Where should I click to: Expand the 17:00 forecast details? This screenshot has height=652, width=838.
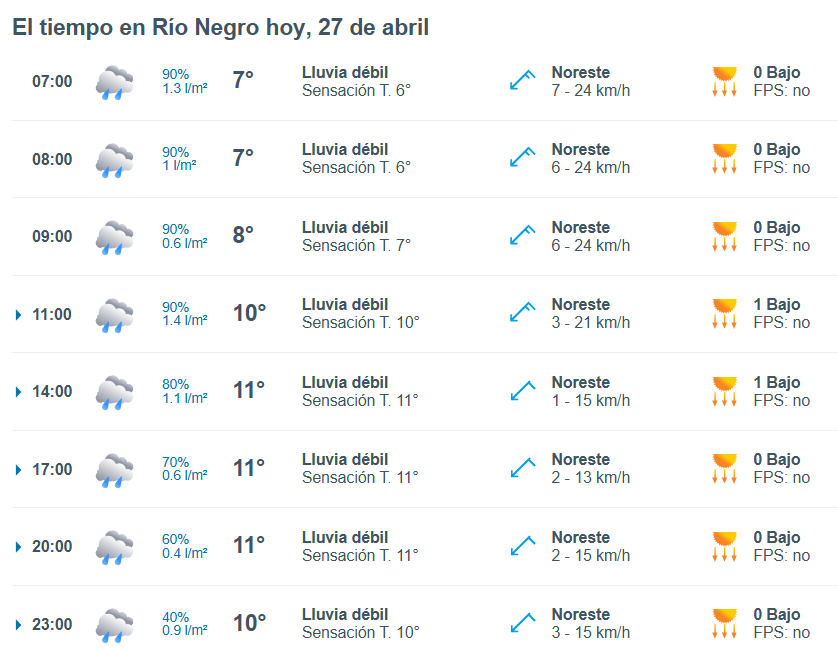click(18, 470)
